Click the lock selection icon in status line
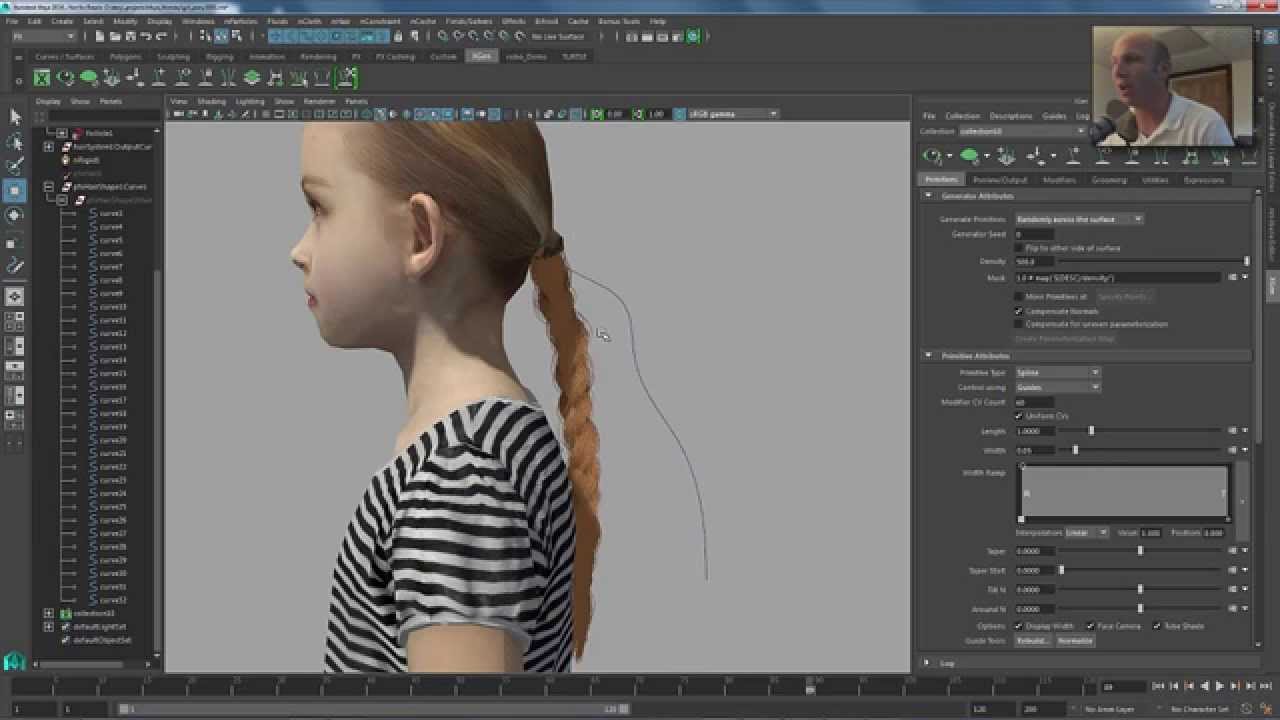The image size is (1280, 720). 398,37
